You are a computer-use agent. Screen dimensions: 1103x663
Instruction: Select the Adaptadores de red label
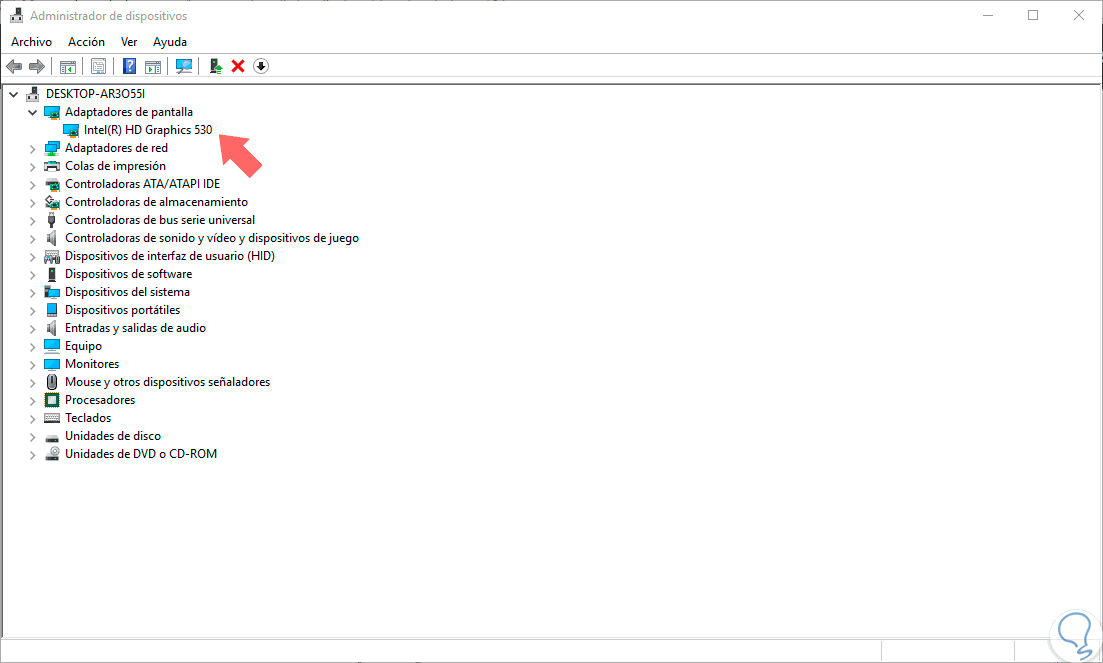click(x=117, y=148)
